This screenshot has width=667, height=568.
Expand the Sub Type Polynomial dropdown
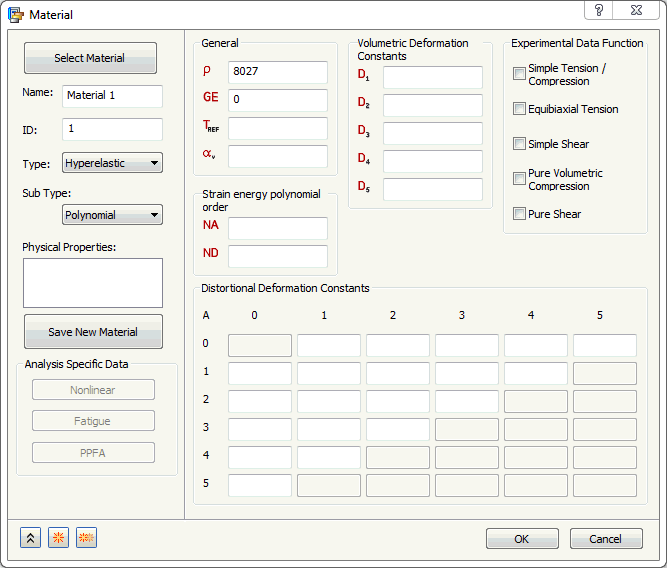(x=112, y=215)
